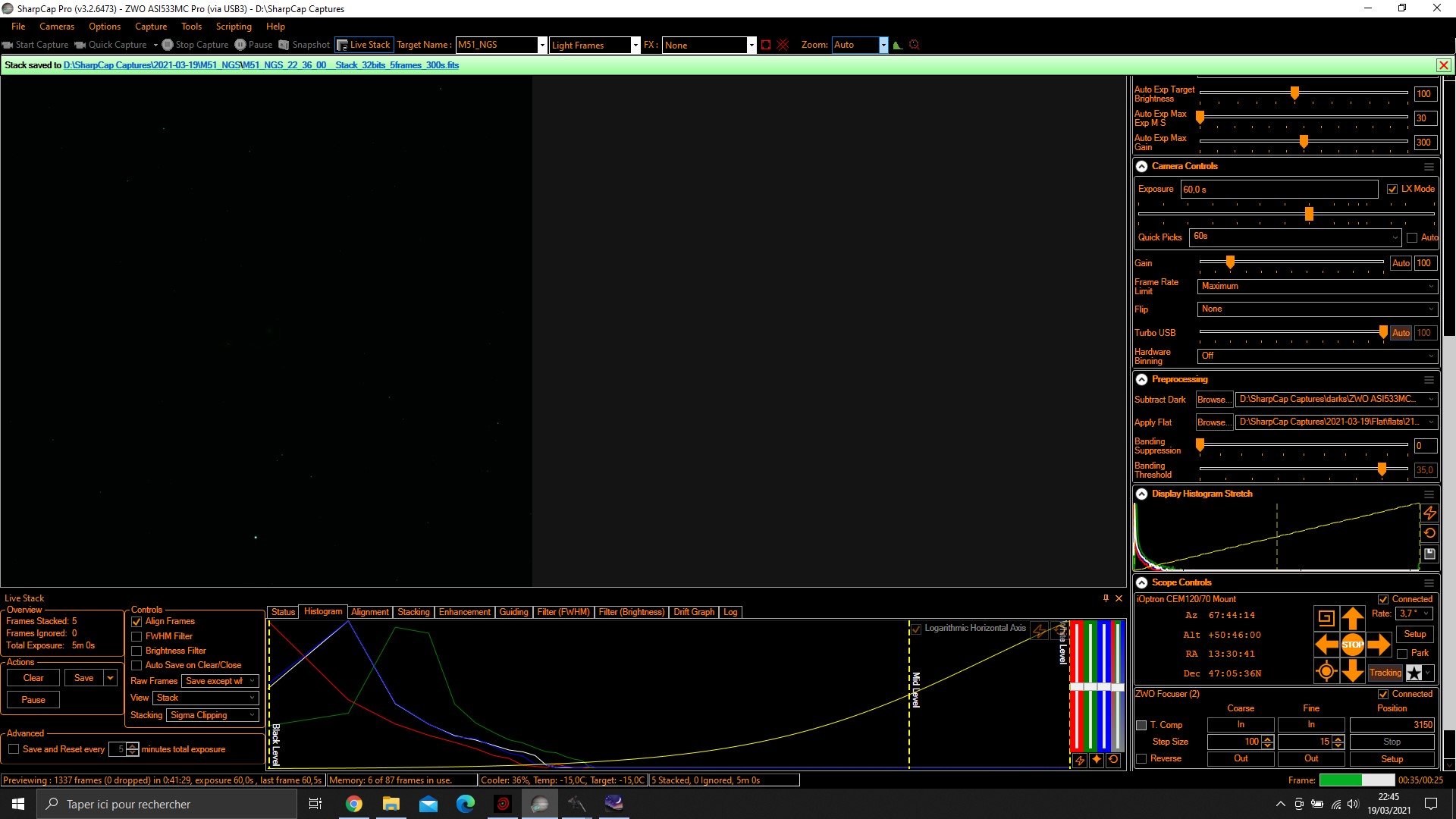The image size is (1456, 819).
Task: Open the Tools menu
Action: pos(191,26)
